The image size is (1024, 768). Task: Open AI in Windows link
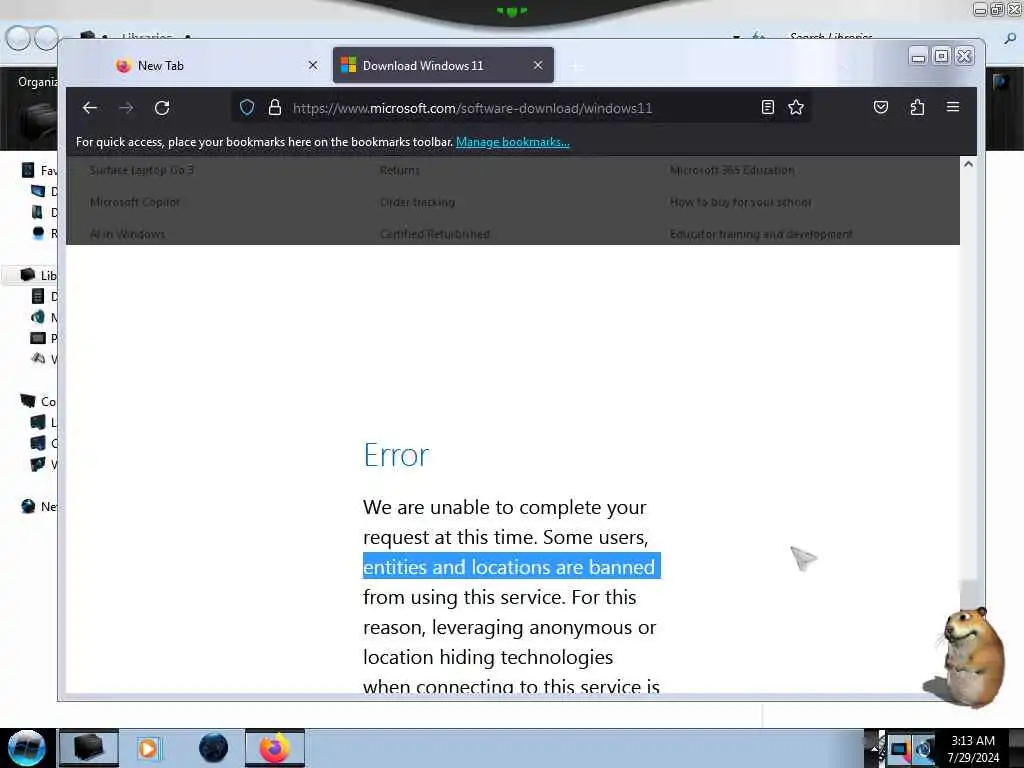pyautogui.click(x=127, y=234)
